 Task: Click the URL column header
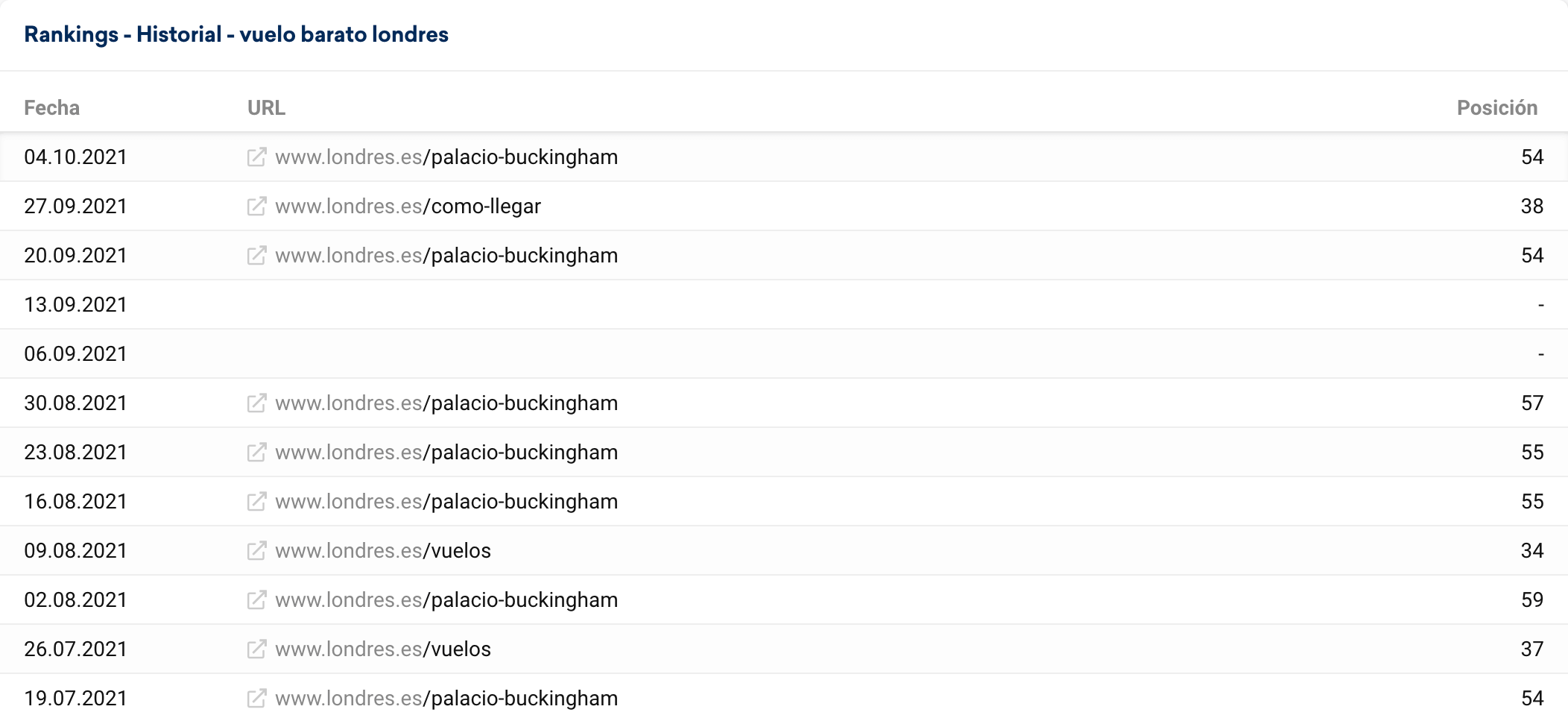[x=266, y=108]
